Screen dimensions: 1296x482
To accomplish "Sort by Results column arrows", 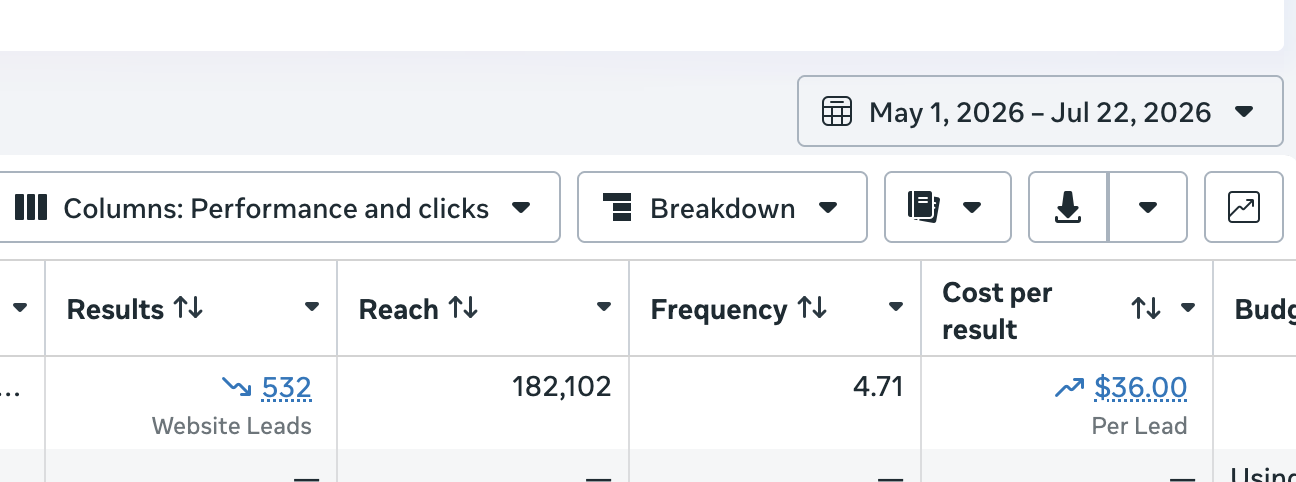I will pyautogui.click(x=188, y=308).
